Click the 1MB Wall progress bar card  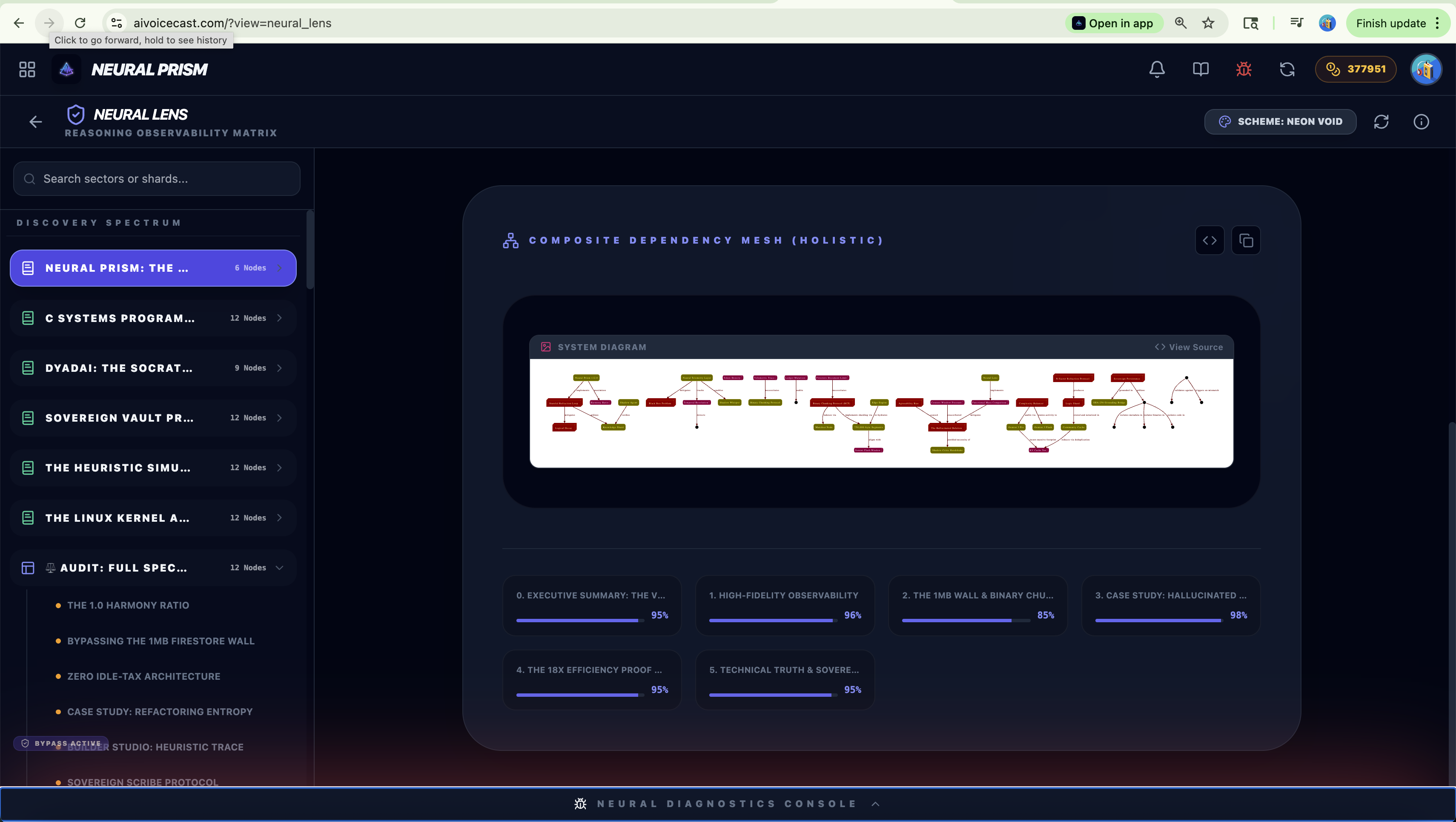point(977,606)
